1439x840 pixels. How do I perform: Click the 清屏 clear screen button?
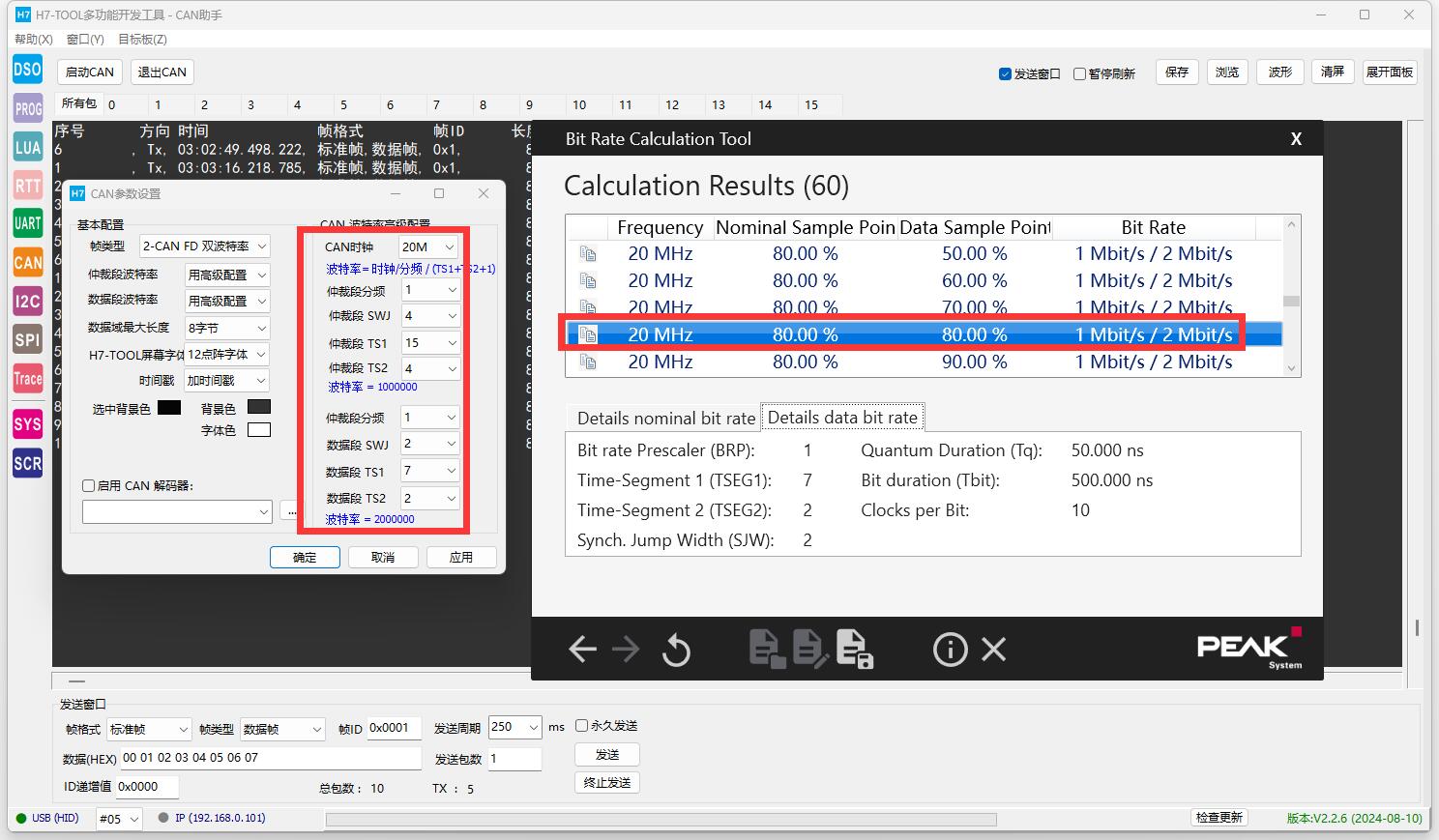point(1333,72)
